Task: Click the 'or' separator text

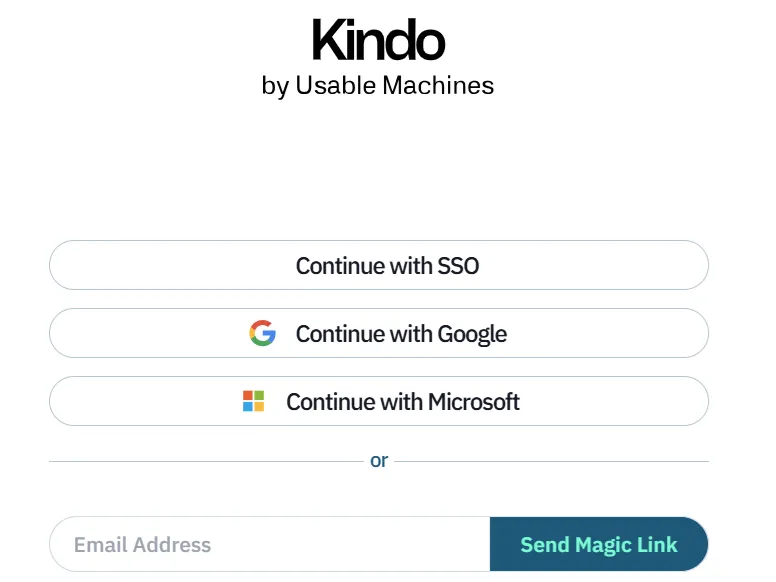Action: [x=379, y=461]
